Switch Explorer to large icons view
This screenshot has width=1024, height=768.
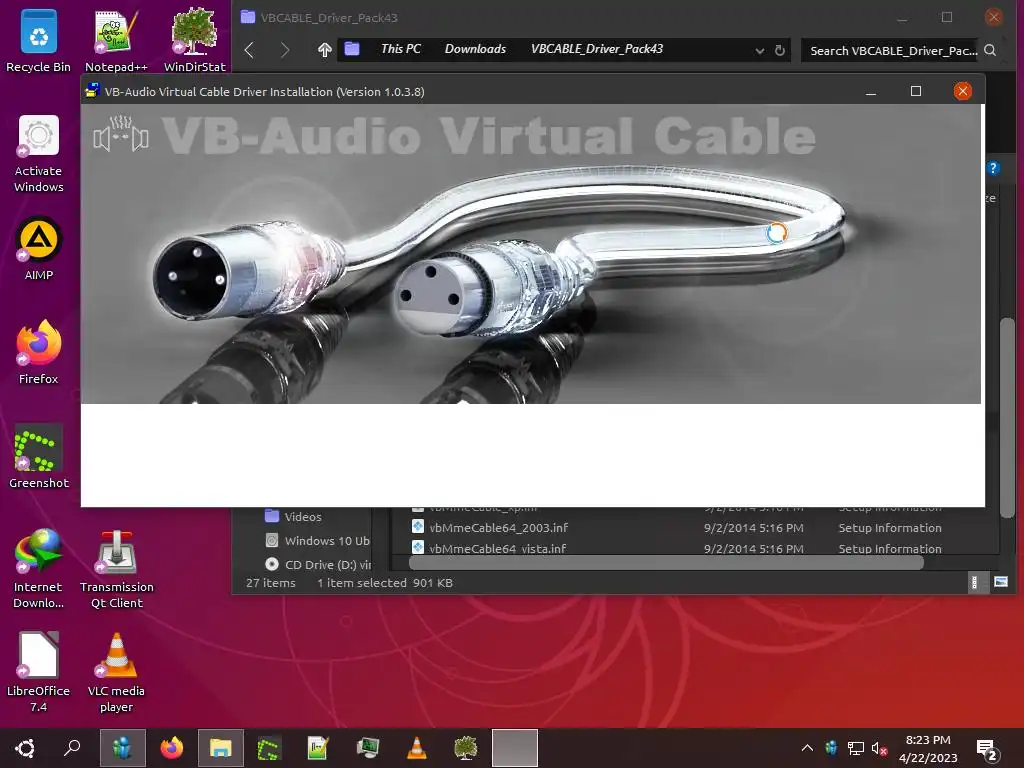1001,582
